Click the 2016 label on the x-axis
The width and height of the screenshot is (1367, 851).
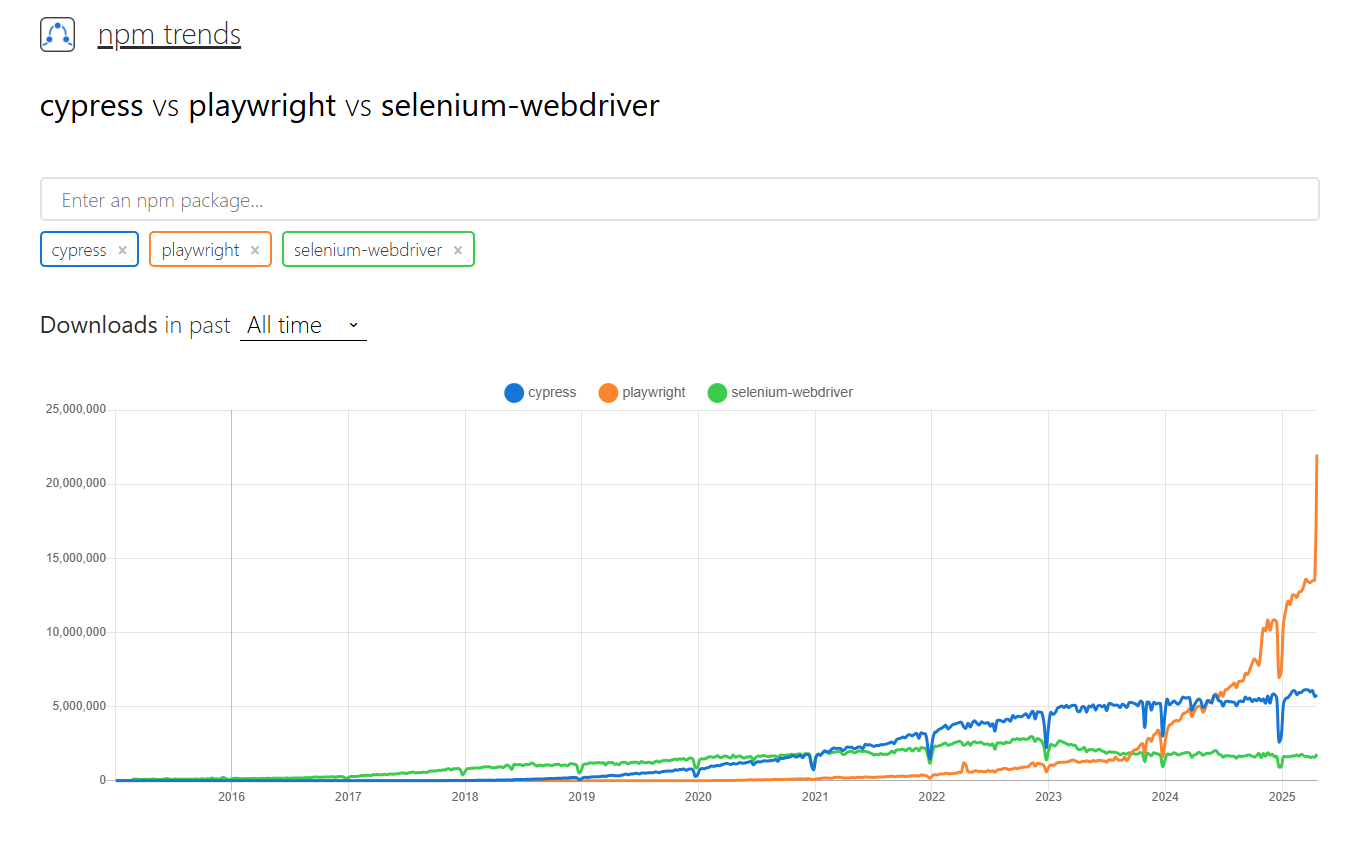(x=231, y=797)
